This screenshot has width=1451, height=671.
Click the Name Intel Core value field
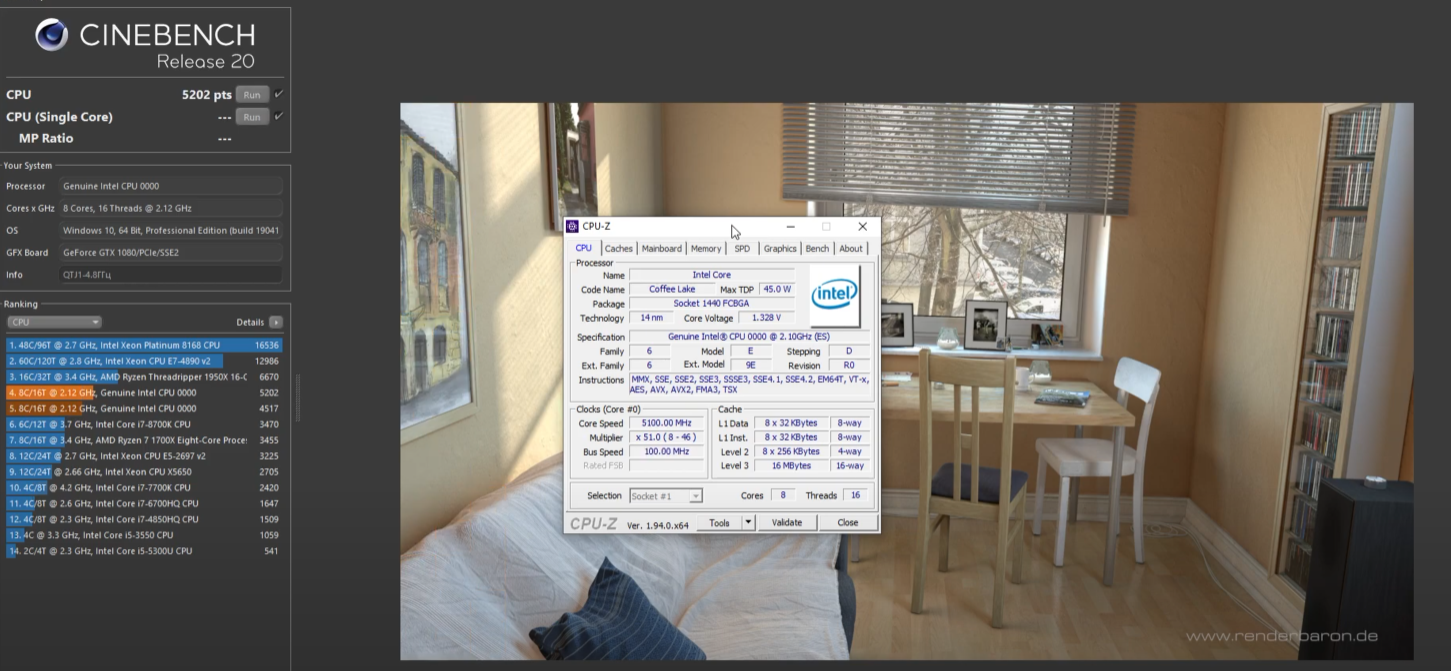(711, 275)
